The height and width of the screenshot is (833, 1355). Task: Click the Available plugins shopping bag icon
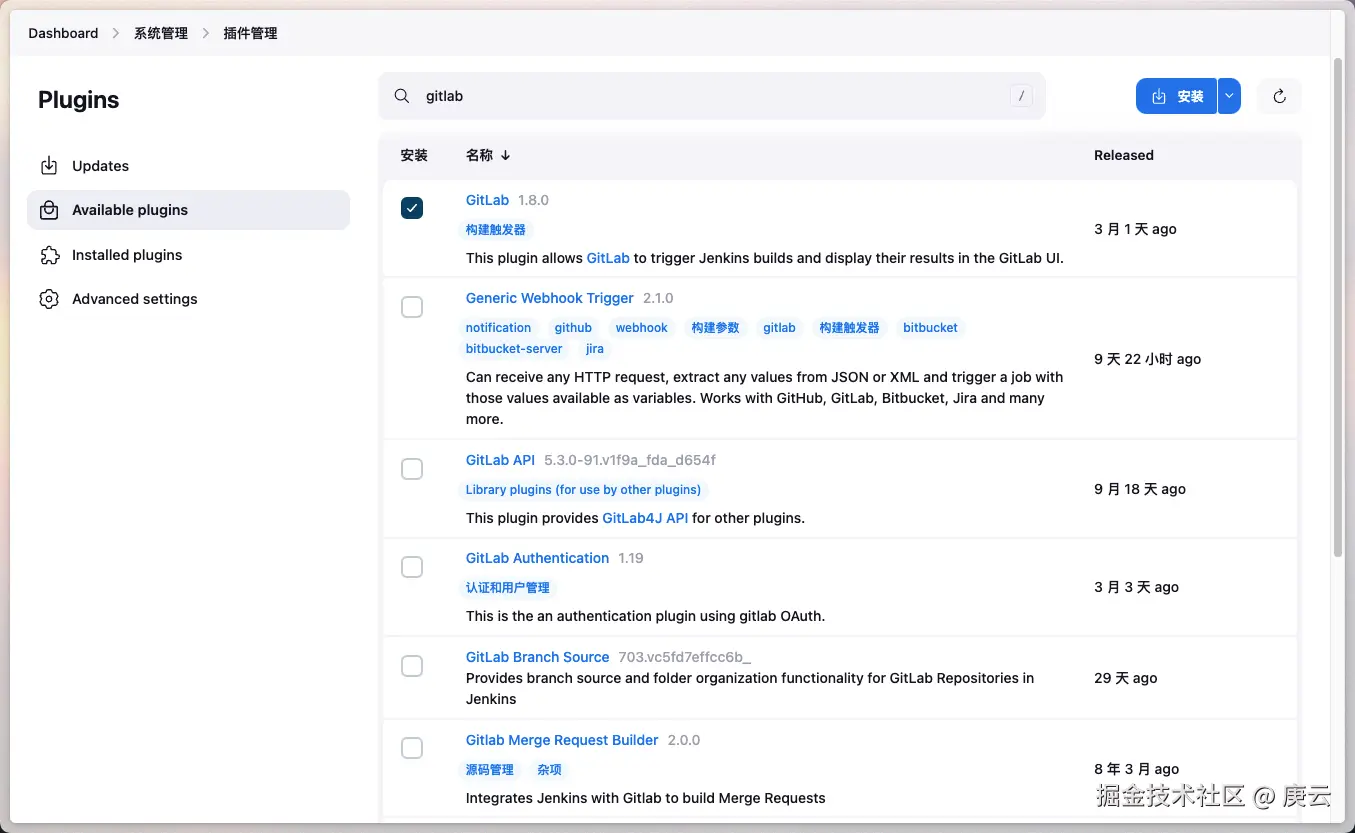[x=49, y=210]
